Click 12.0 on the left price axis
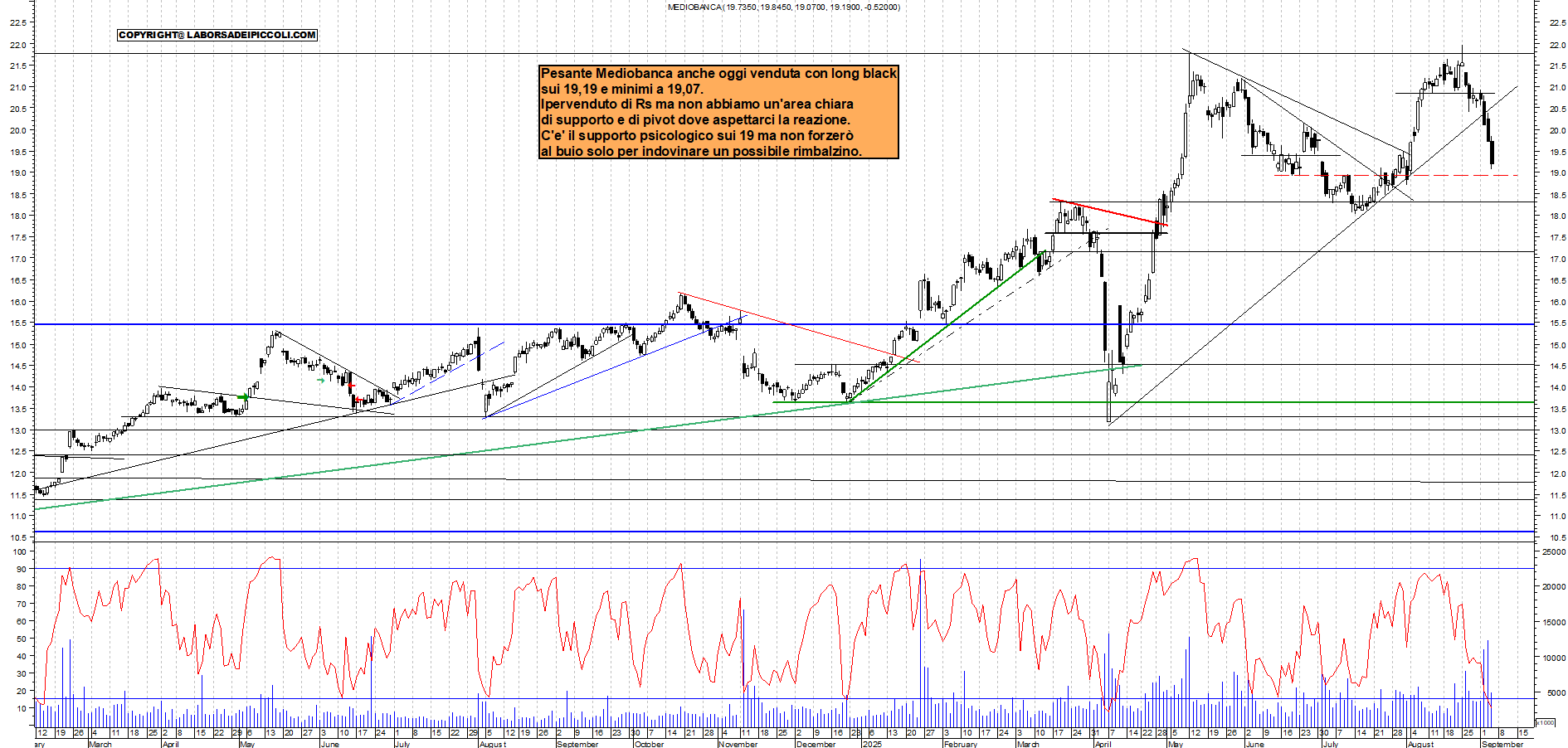 pyautogui.click(x=17, y=474)
